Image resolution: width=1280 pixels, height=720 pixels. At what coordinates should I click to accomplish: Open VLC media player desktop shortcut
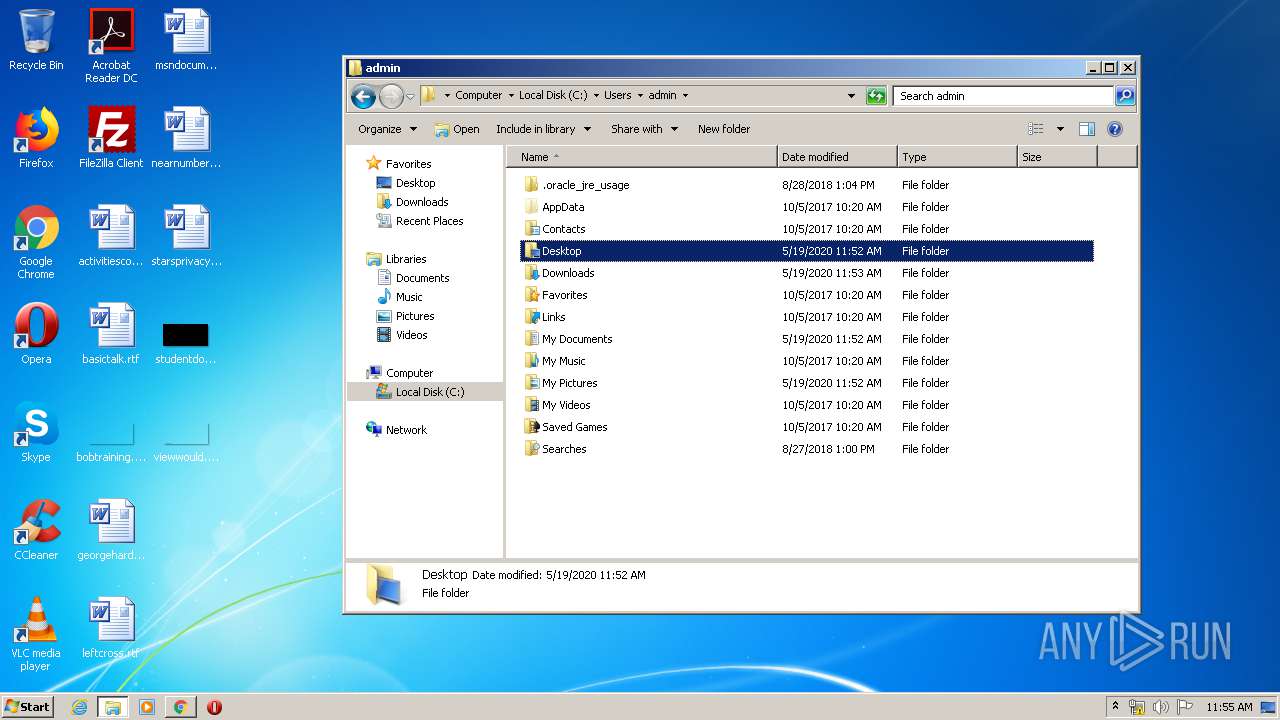point(36,634)
